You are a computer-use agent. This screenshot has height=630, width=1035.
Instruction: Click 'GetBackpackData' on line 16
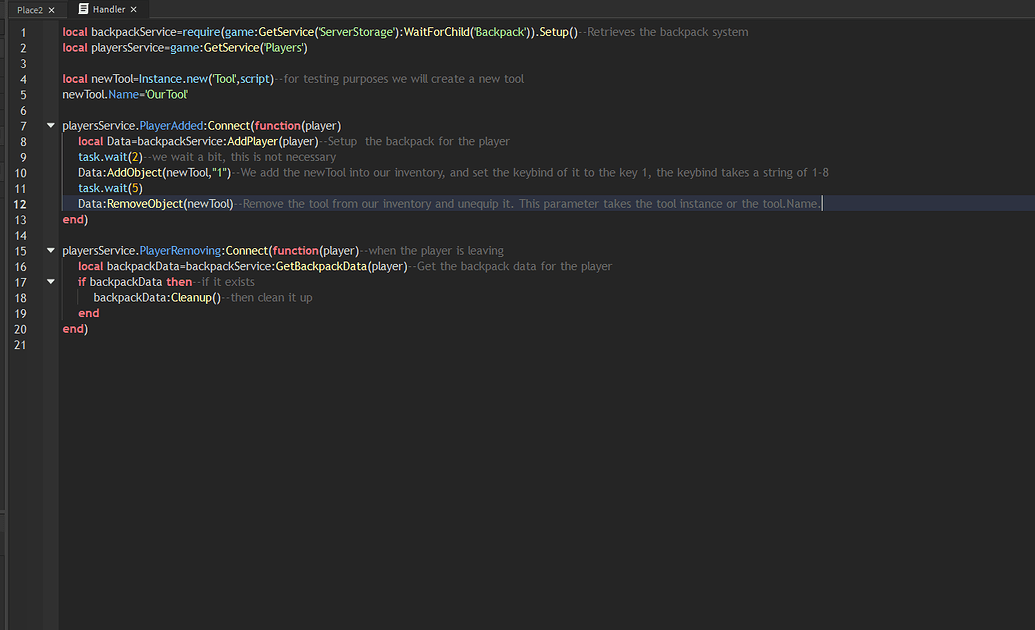[x=321, y=266]
